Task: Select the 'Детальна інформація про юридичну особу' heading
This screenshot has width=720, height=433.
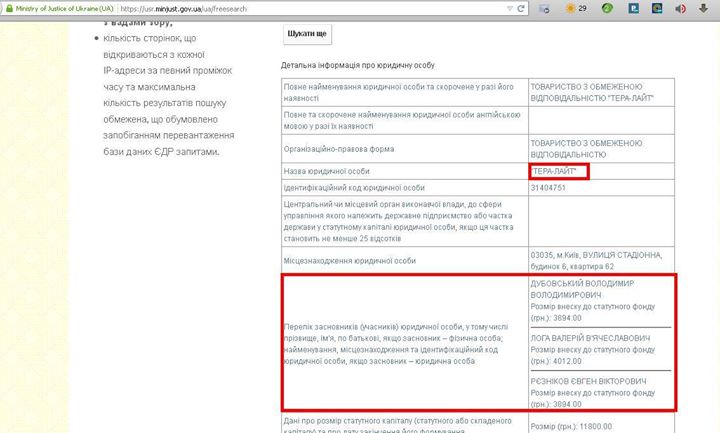Action: coord(358,65)
